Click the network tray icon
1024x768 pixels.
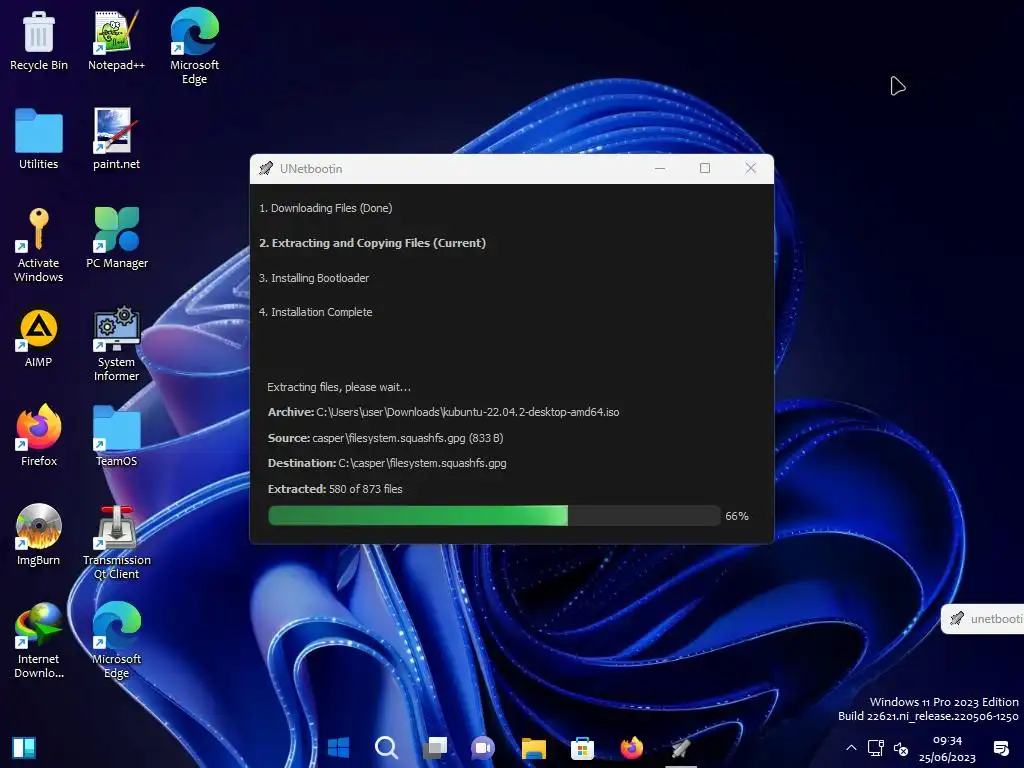click(x=876, y=747)
